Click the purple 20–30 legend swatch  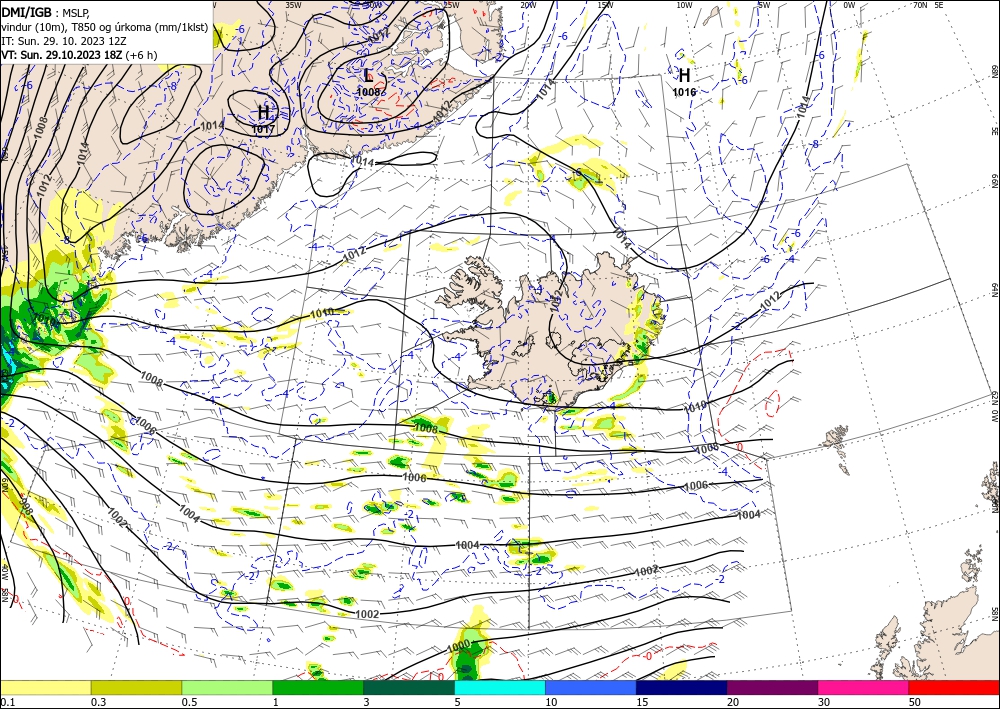click(x=772, y=687)
